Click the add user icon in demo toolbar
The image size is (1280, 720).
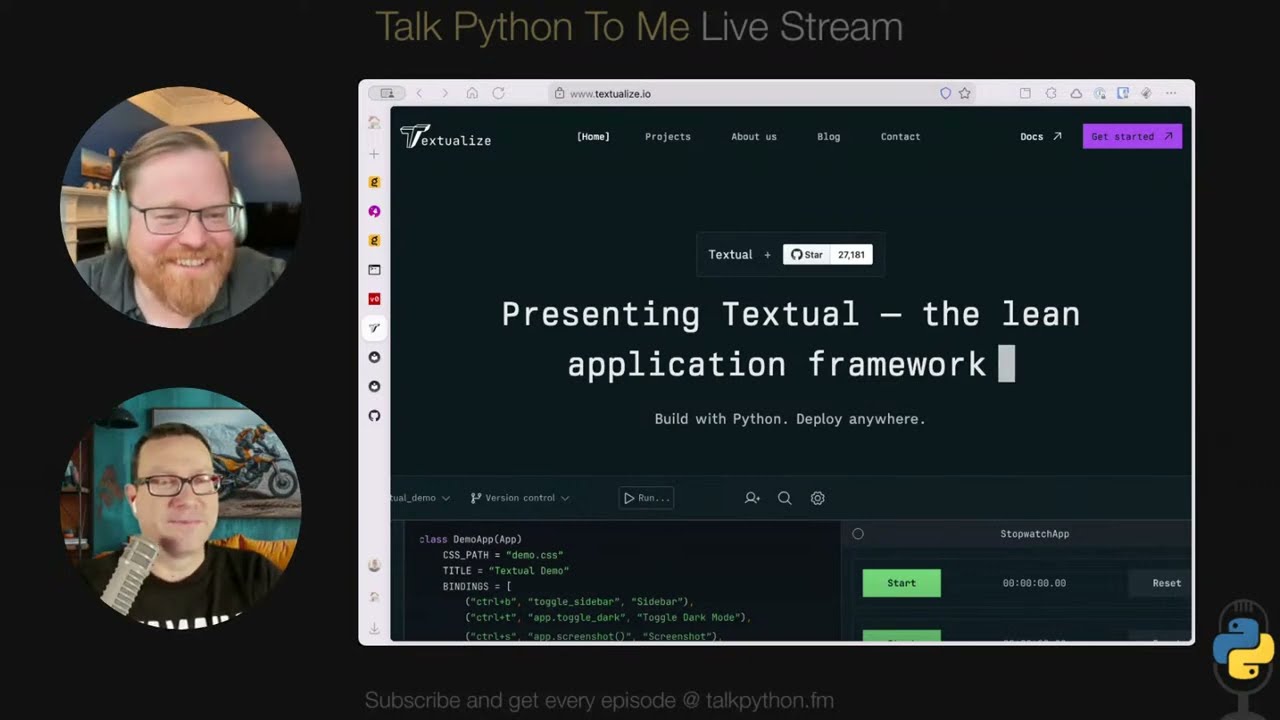[x=752, y=498]
